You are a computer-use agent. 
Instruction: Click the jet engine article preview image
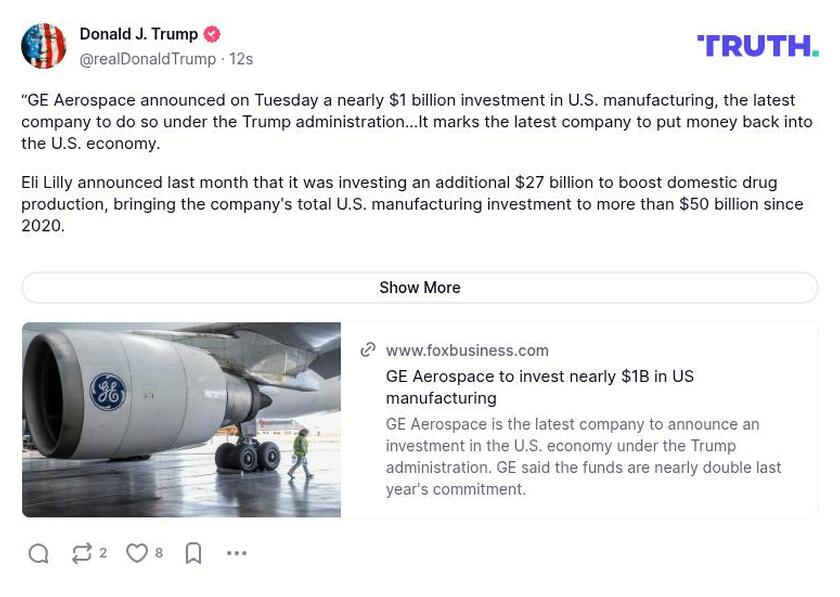(x=180, y=418)
